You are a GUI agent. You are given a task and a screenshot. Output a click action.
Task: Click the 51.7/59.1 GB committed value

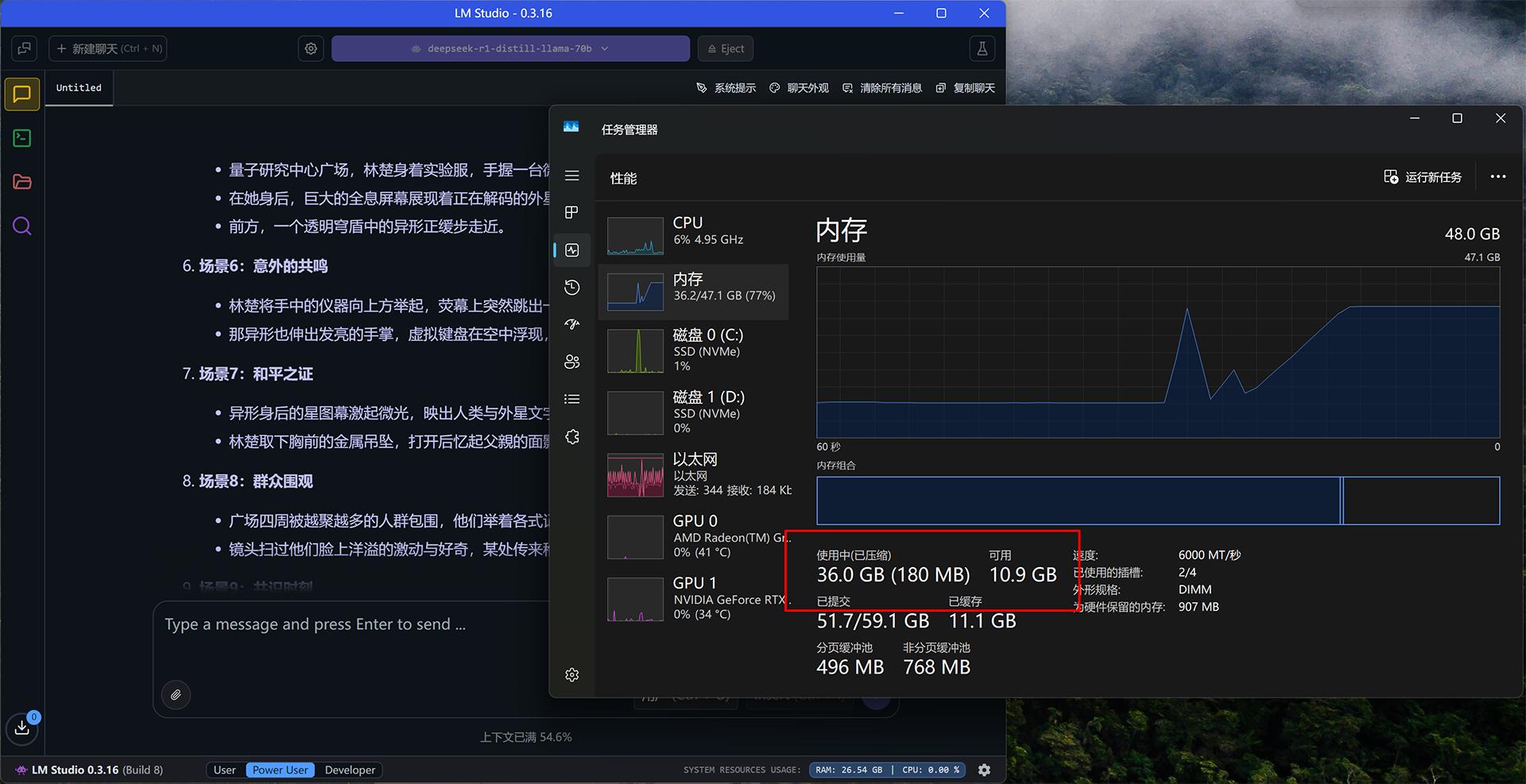[x=873, y=621]
